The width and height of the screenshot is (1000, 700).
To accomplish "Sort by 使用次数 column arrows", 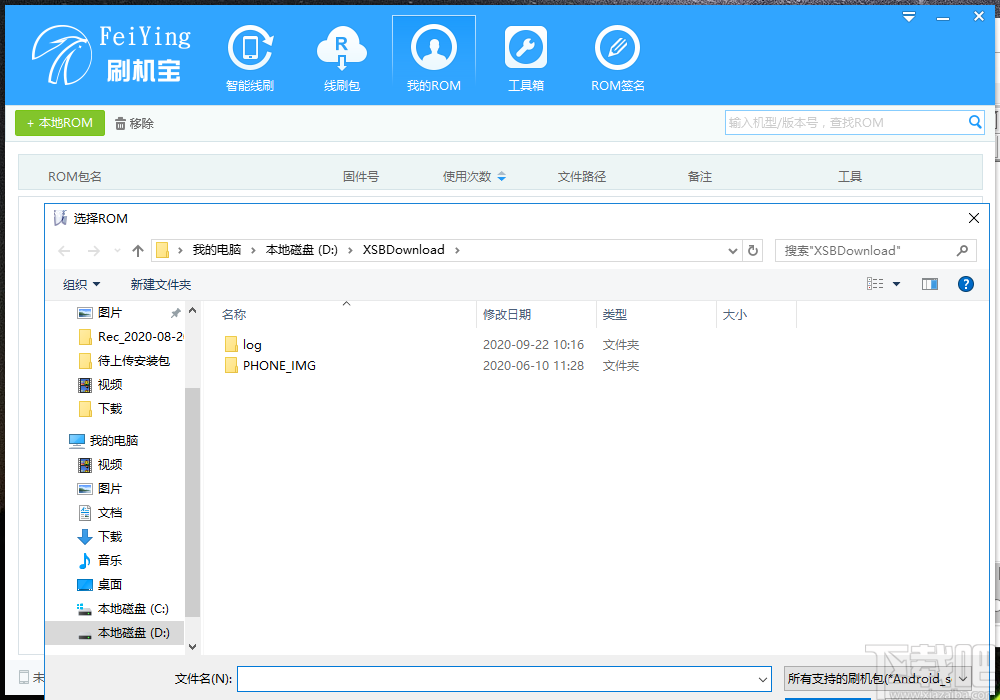I will tap(502, 177).
